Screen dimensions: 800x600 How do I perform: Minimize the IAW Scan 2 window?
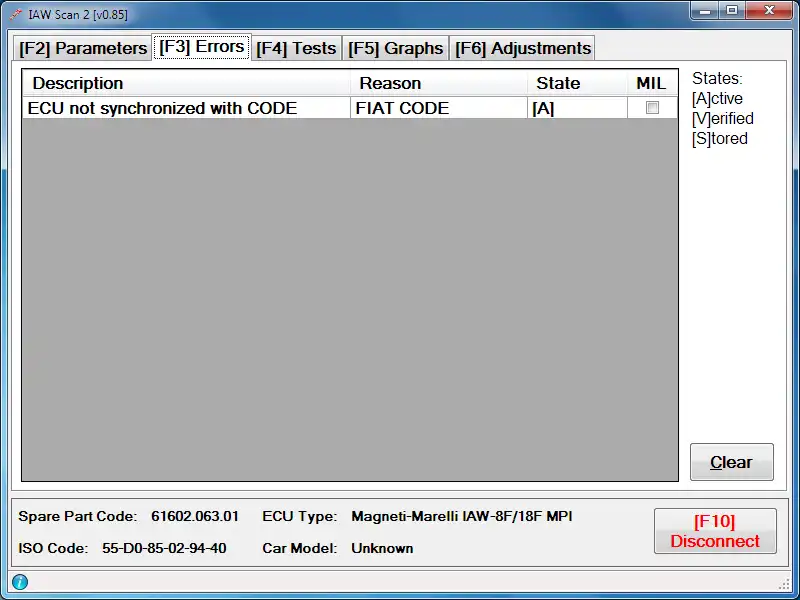tap(706, 11)
